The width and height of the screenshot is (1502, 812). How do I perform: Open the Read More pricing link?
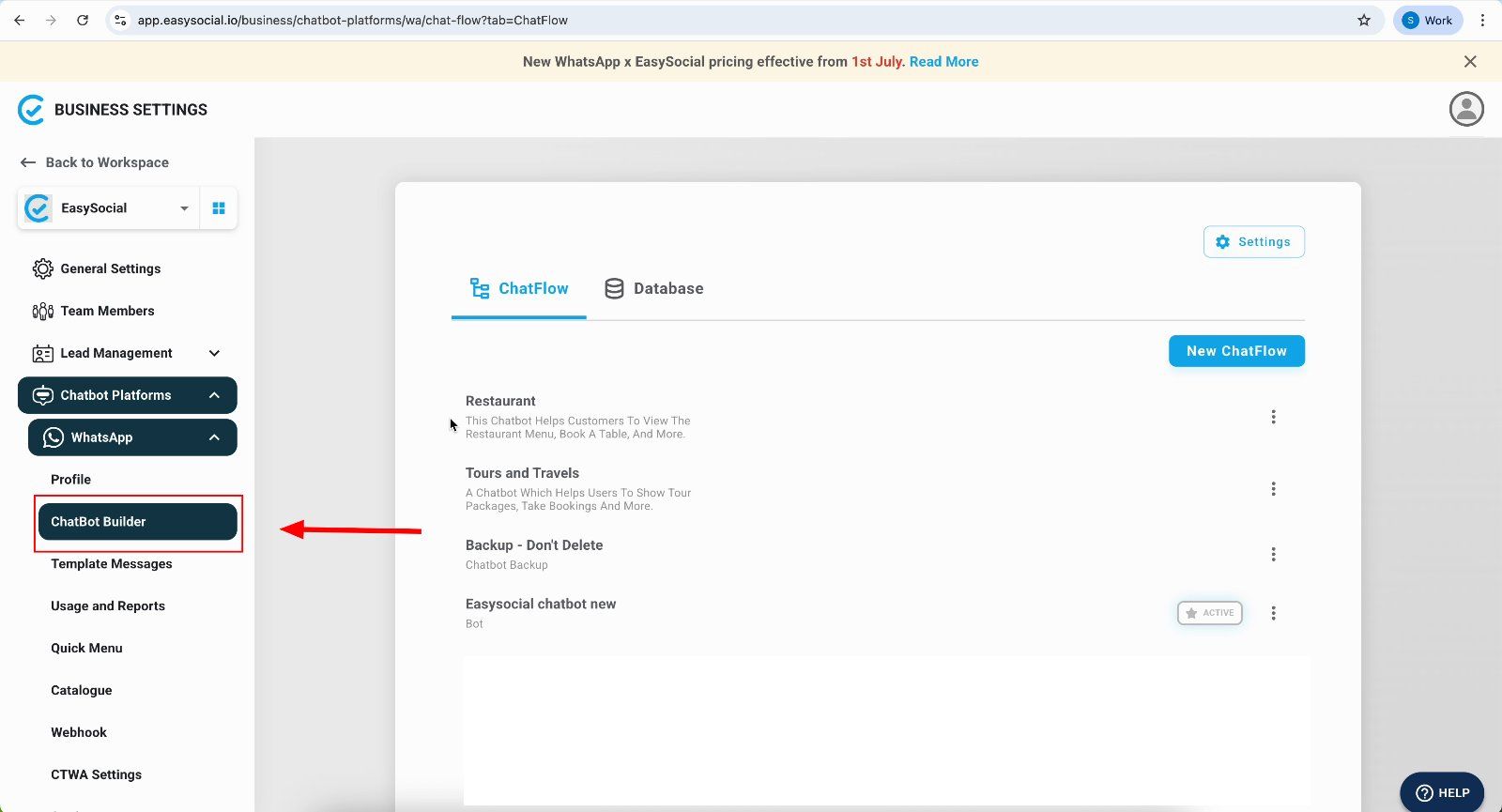pos(943,61)
